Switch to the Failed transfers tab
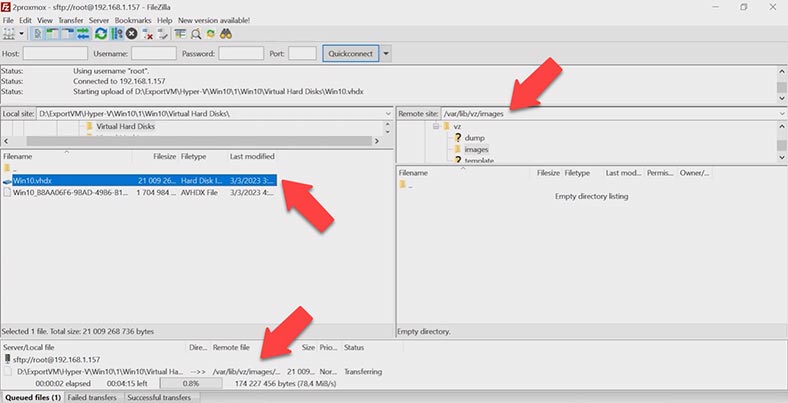The image size is (788, 403). tap(92, 397)
